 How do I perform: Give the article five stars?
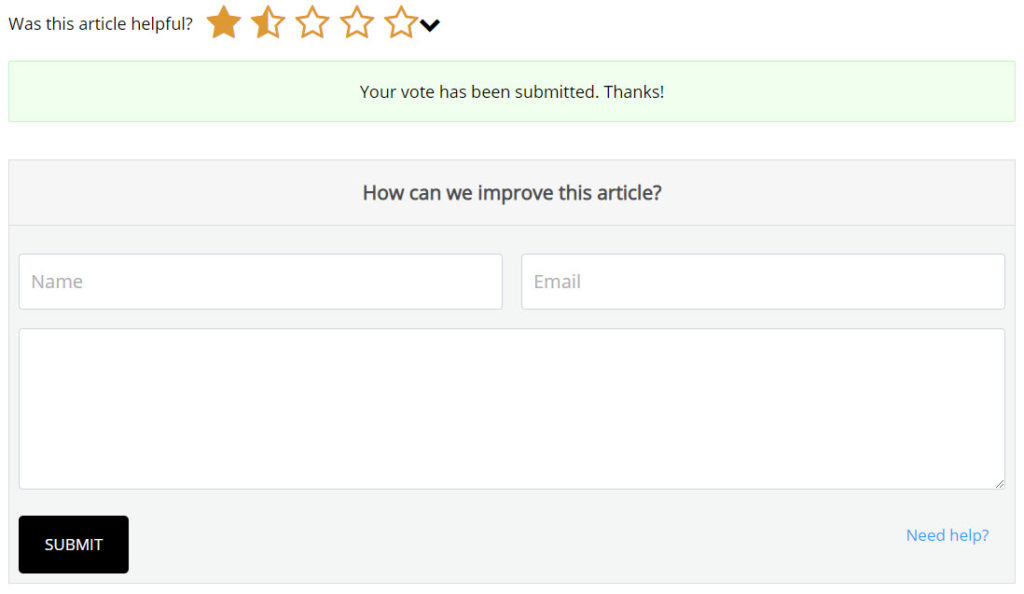tap(400, 22)
